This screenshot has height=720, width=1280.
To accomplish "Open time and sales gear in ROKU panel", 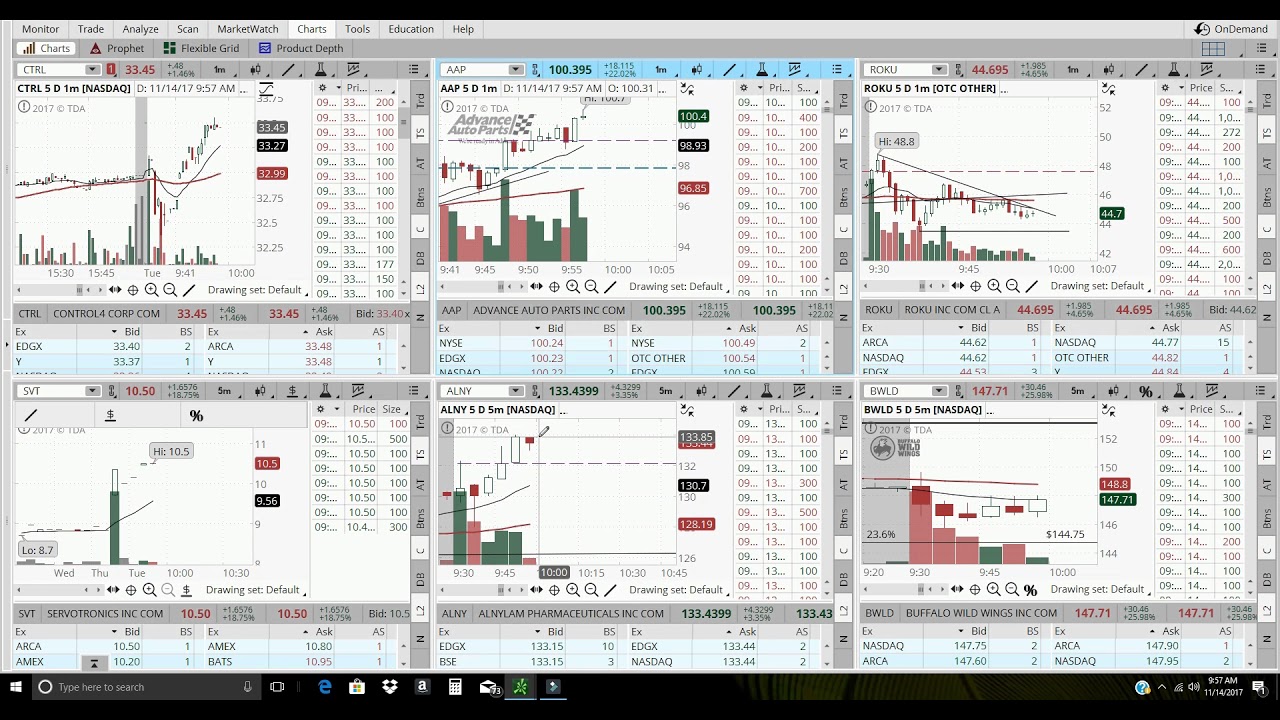I will [x=1166, y=87].
